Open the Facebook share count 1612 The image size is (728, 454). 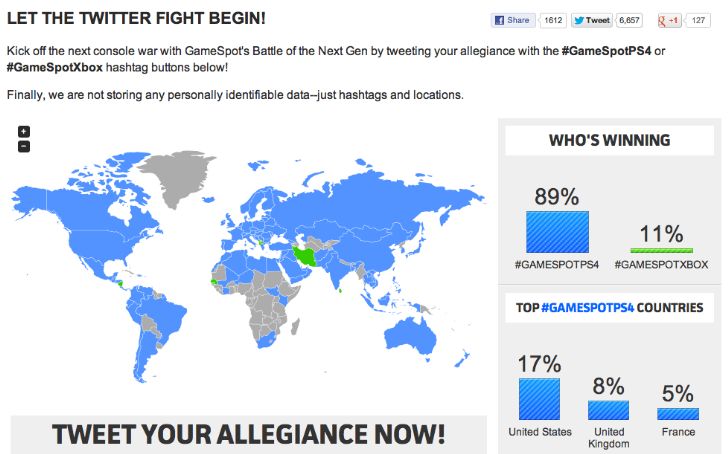click(552, 20)
